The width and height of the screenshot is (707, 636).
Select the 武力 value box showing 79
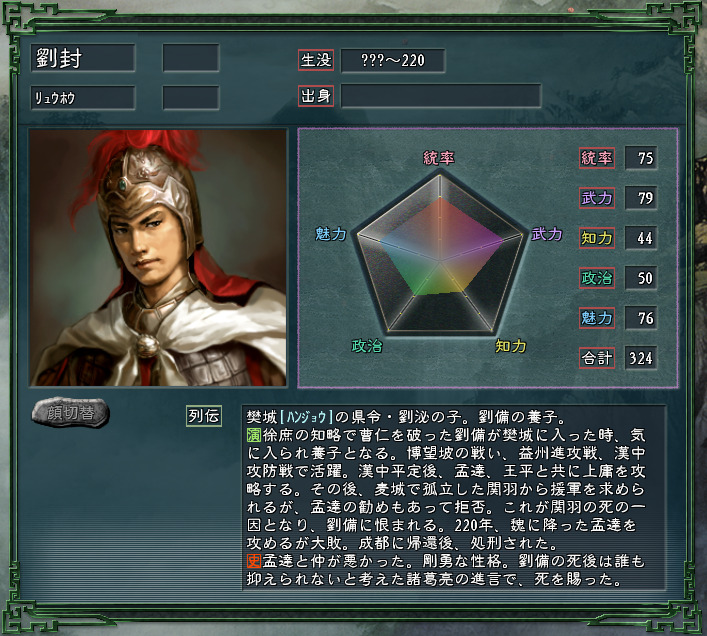point(641,198)
